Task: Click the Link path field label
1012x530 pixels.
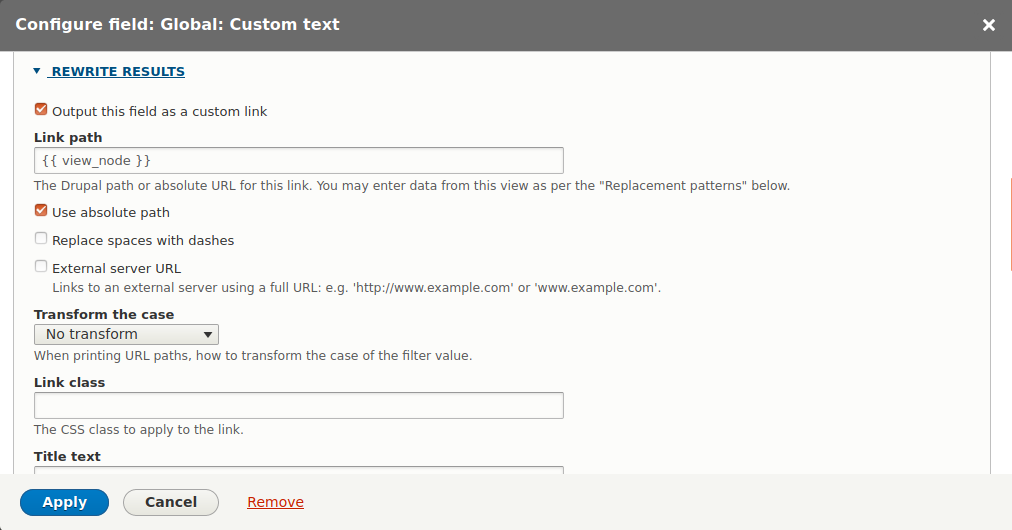Action: [x=68, y=137]
